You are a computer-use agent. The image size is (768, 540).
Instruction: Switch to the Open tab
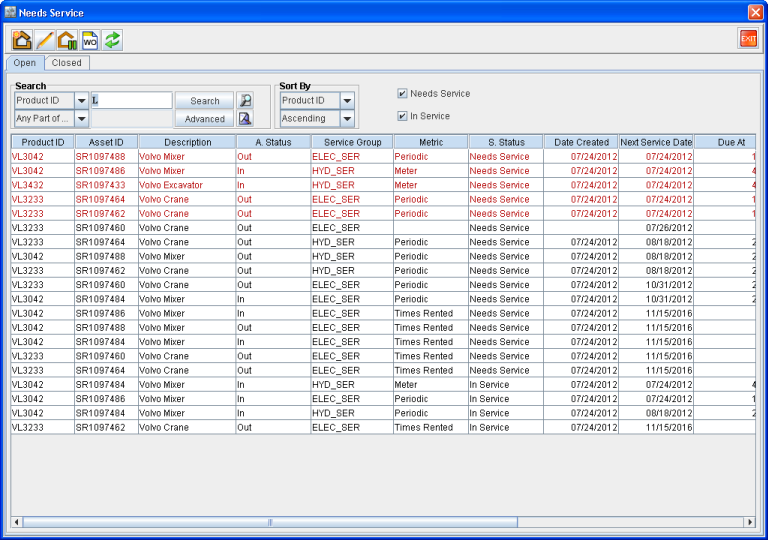point(25,63)
